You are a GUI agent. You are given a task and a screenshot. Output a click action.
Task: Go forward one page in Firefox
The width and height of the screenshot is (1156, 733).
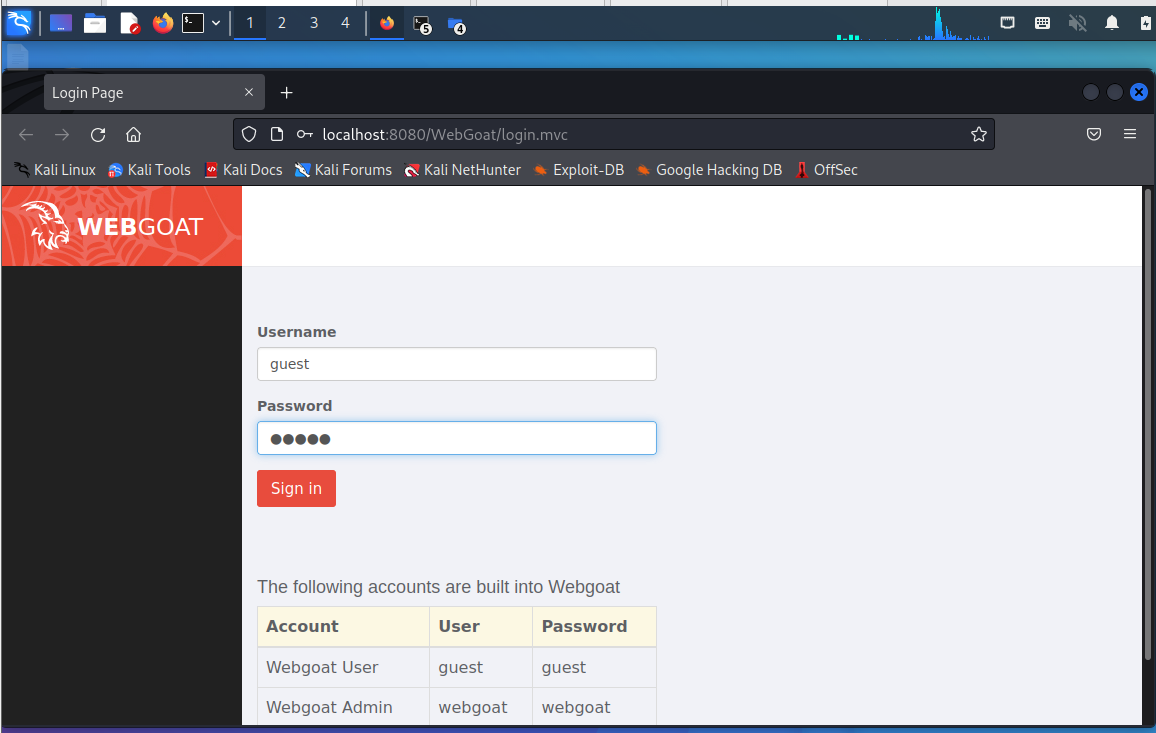62,134
